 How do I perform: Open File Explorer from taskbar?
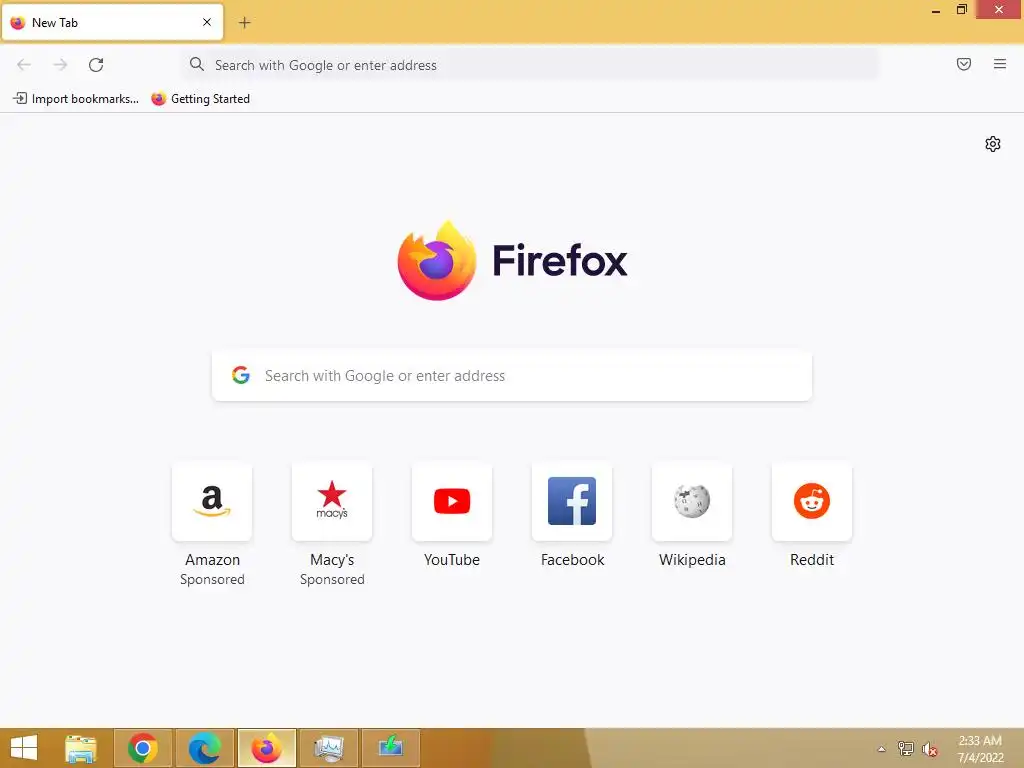point(81,748)
